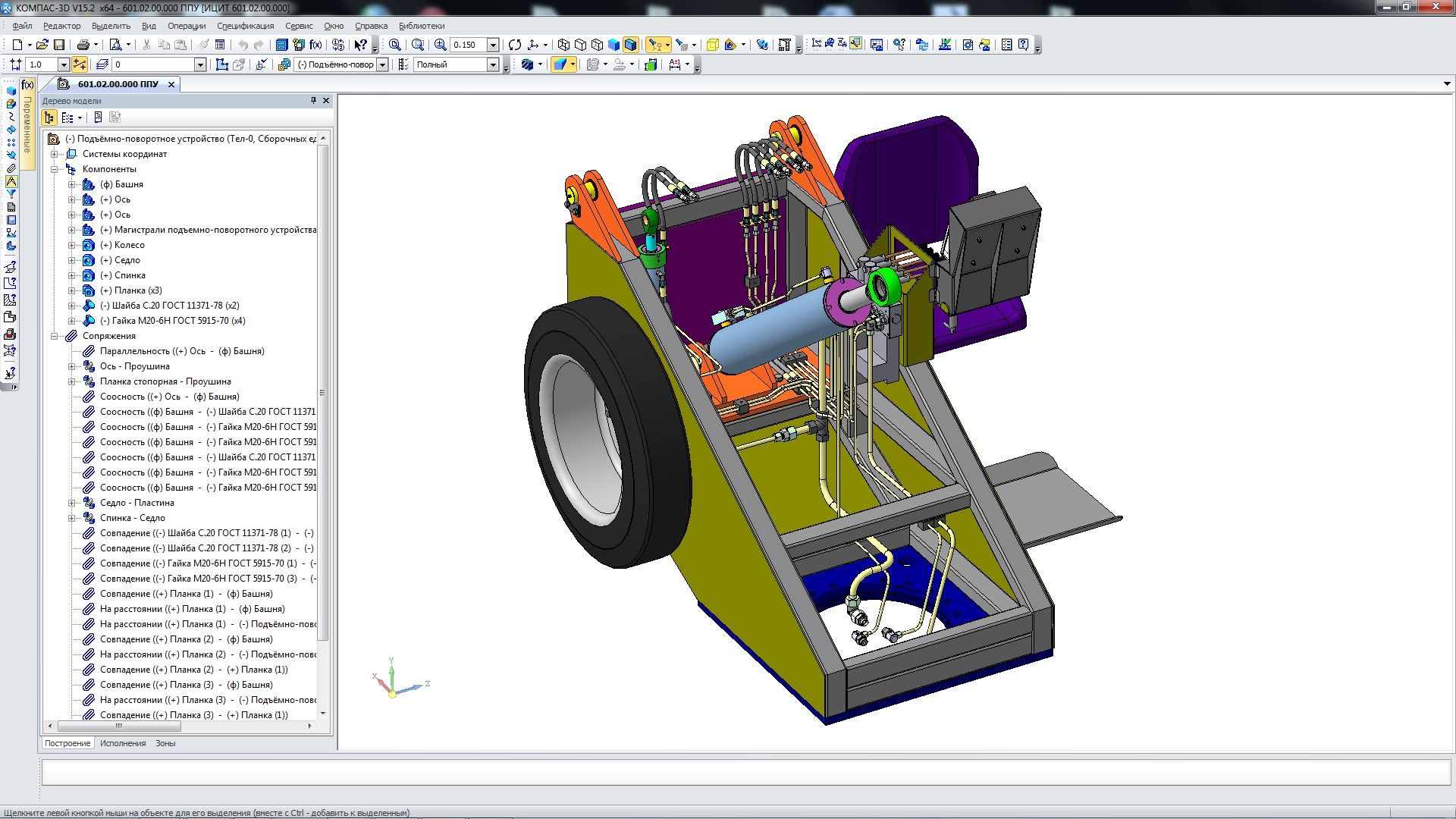1456x819 pixels.
Task: Open the Полный display mode dropdown
Action: pos(493,65)
